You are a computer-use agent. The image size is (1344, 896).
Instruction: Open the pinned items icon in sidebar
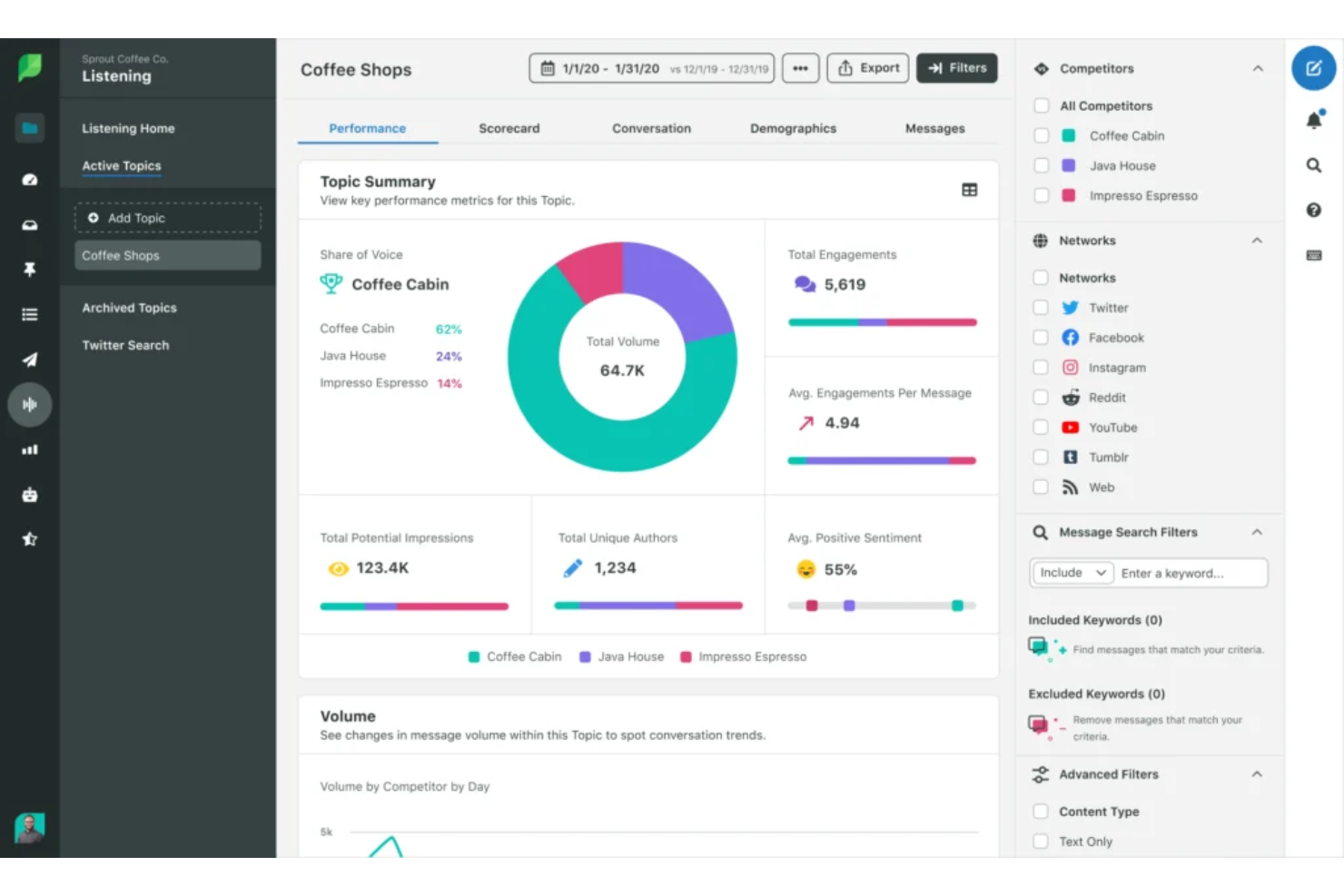click(x=30, y=269)
